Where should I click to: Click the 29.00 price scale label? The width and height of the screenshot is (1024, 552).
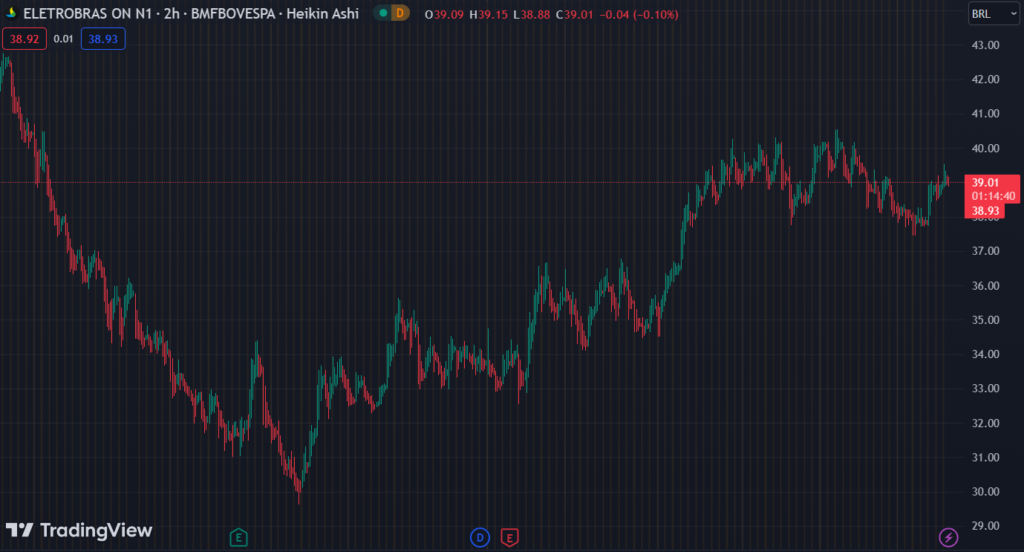(985, 526)
